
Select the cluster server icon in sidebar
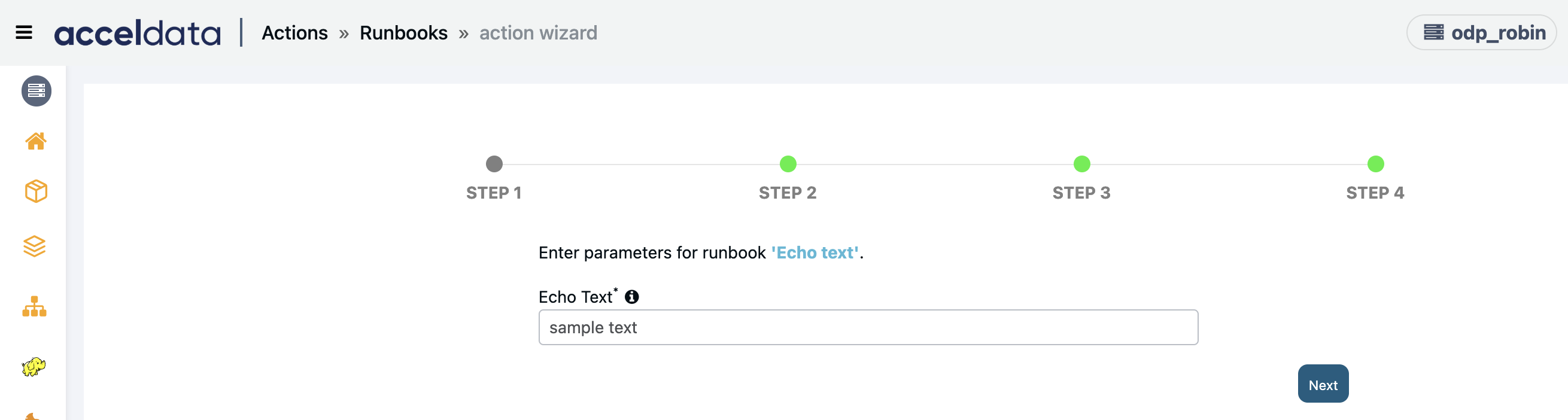37,92
